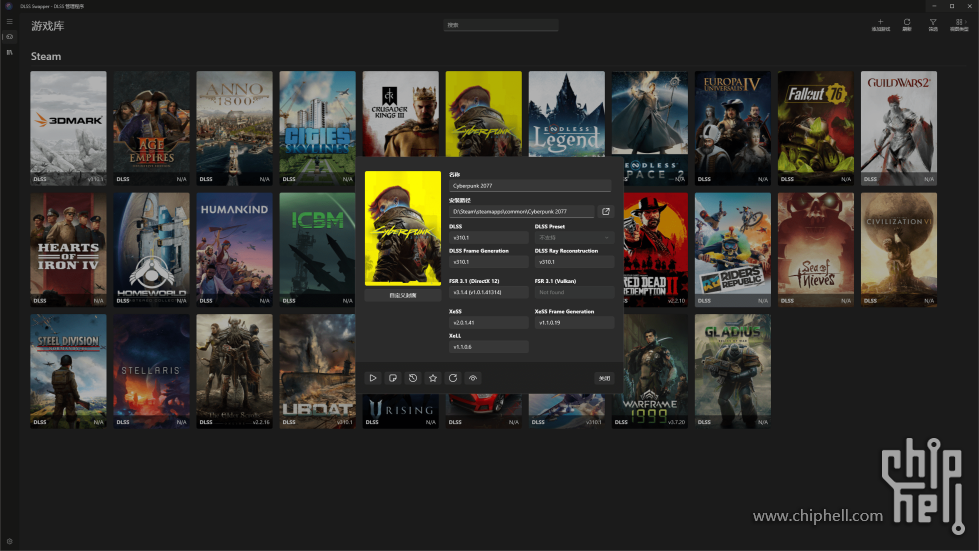Image resolution: width=979 pixels, height=551 pixels.
Task: Click the Steam section heading
Action: tap(46, 56)
